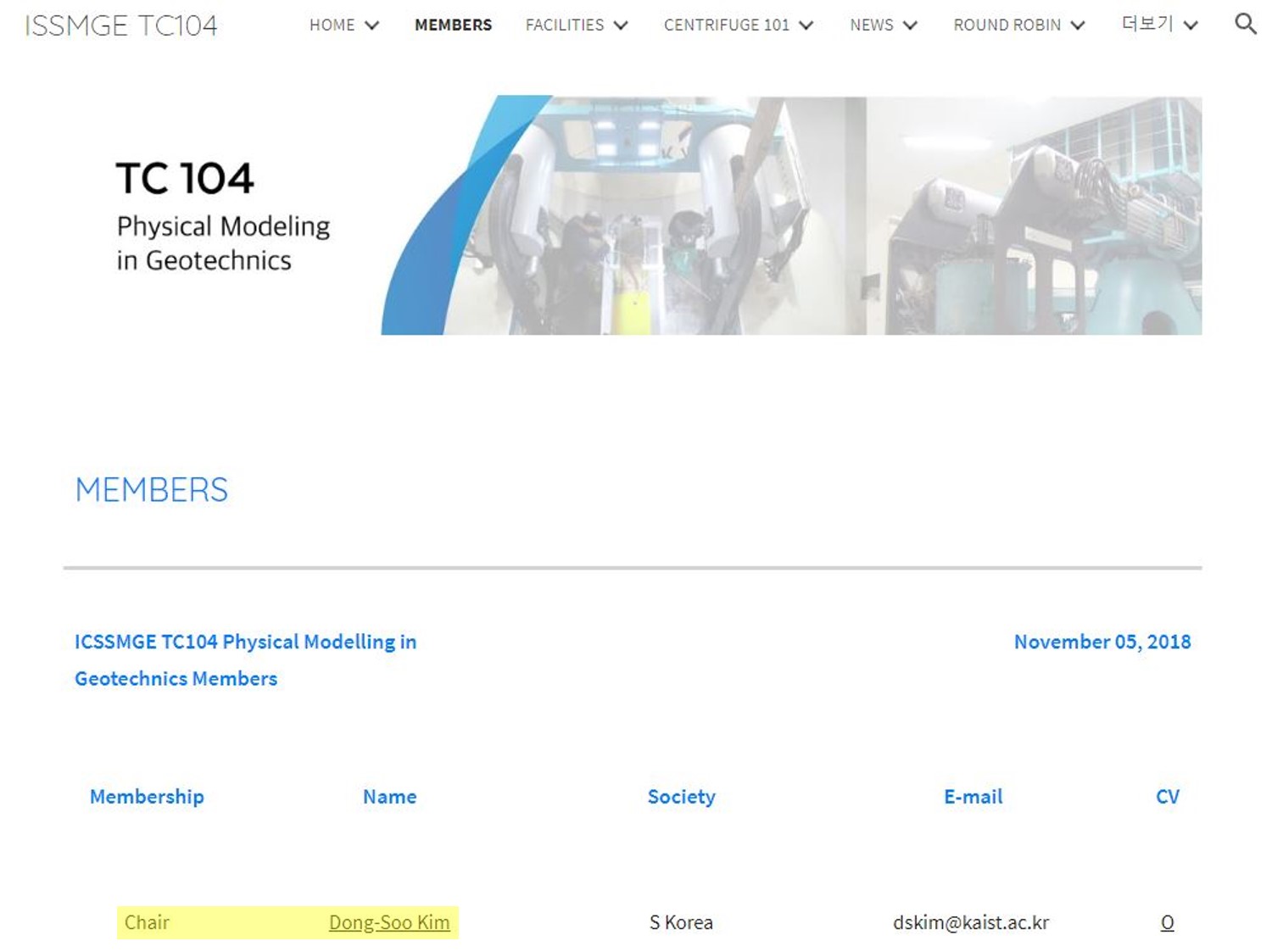This screenshot has width=1272, height=952.
Task: Click the dskim@kaist.ac.kr email text
Action: 971,922
